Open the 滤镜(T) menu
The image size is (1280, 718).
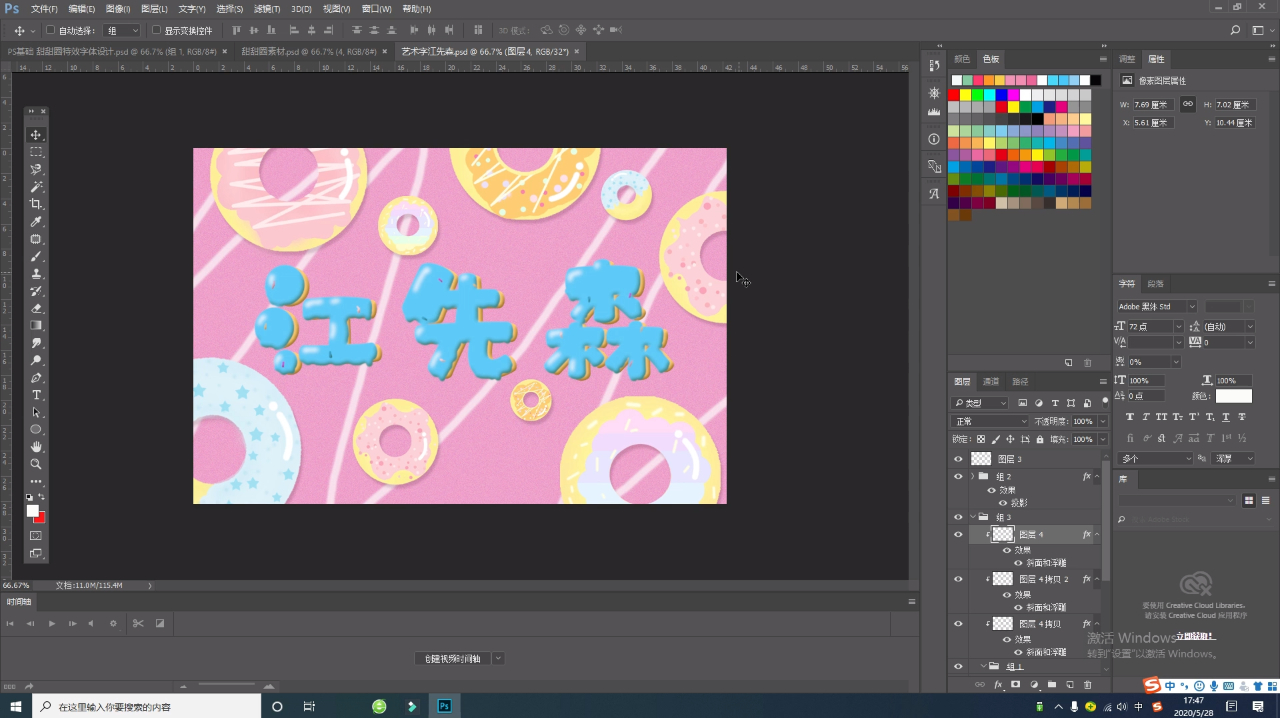point(267,9)
